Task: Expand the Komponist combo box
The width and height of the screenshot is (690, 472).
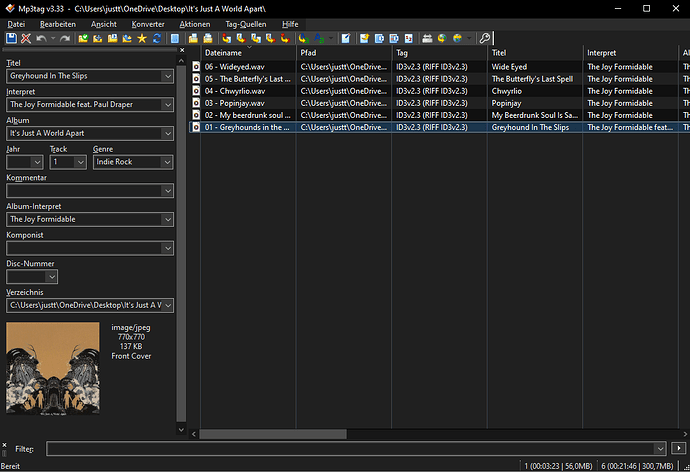Action: point(168,248)
